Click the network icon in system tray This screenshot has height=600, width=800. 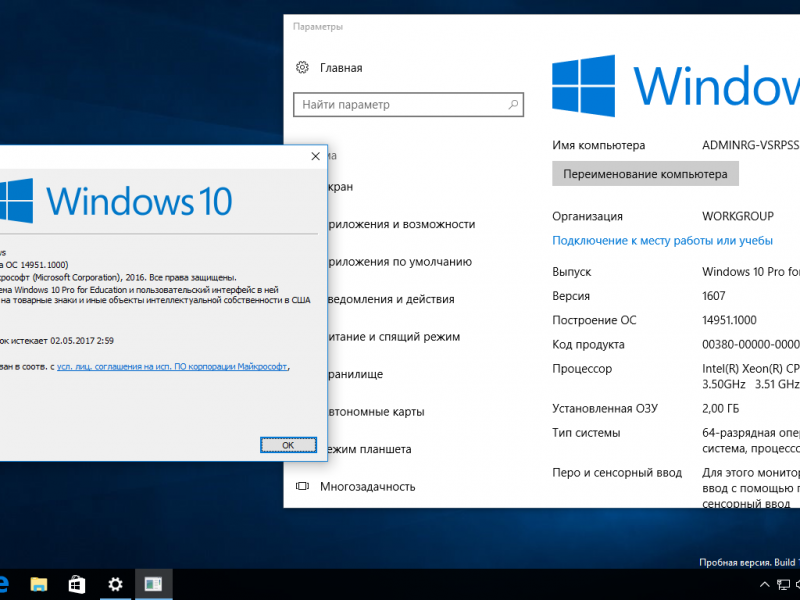point(783,585)
